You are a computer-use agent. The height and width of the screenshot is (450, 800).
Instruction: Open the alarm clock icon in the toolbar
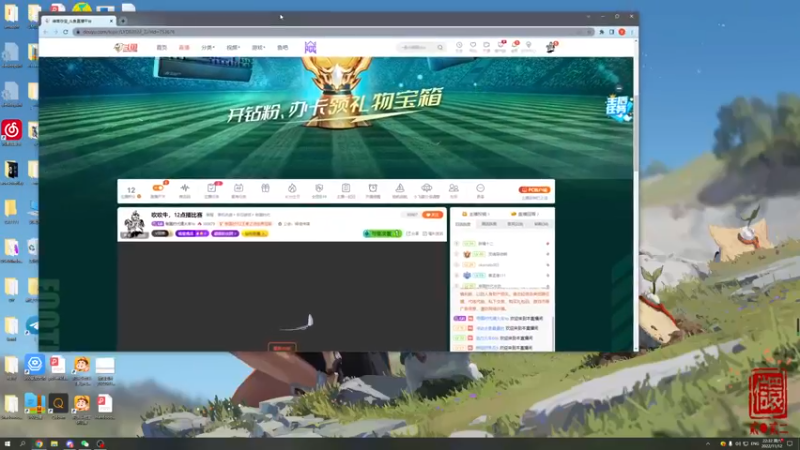coord(373,190)
